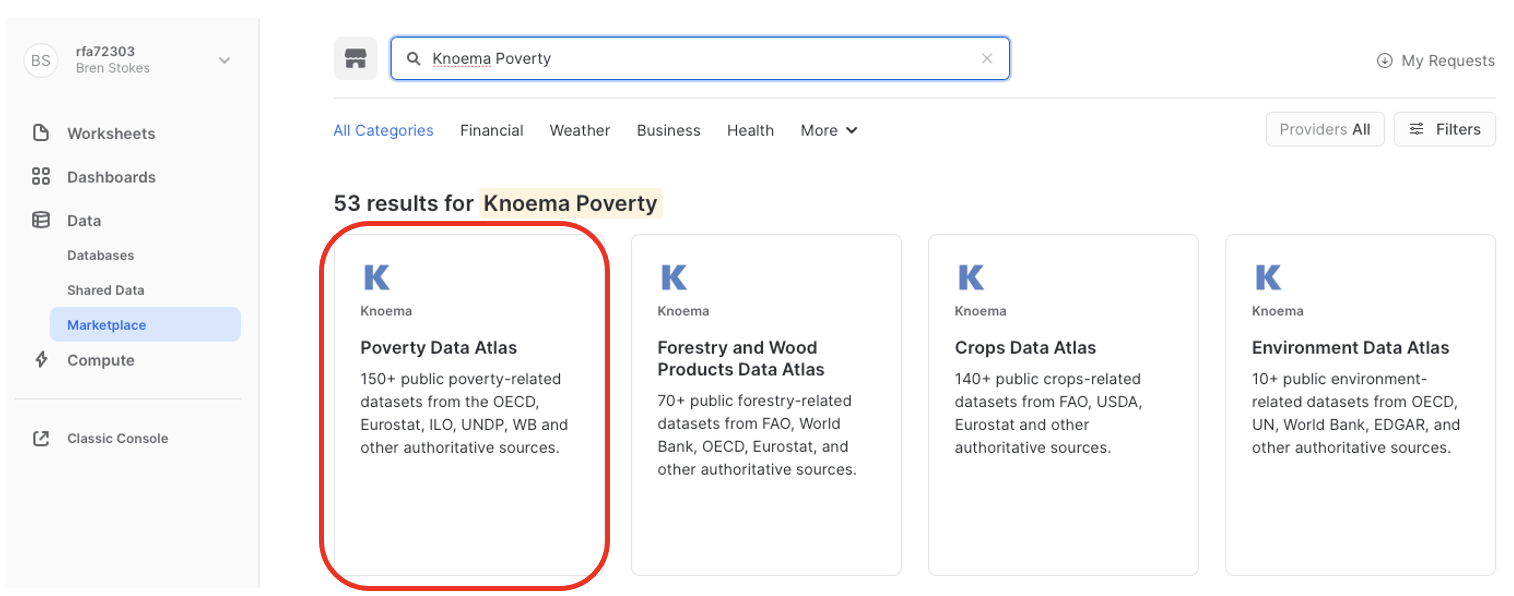Select the Health category tab
The width and height of the screenshot is (1514, 596).
750,130
